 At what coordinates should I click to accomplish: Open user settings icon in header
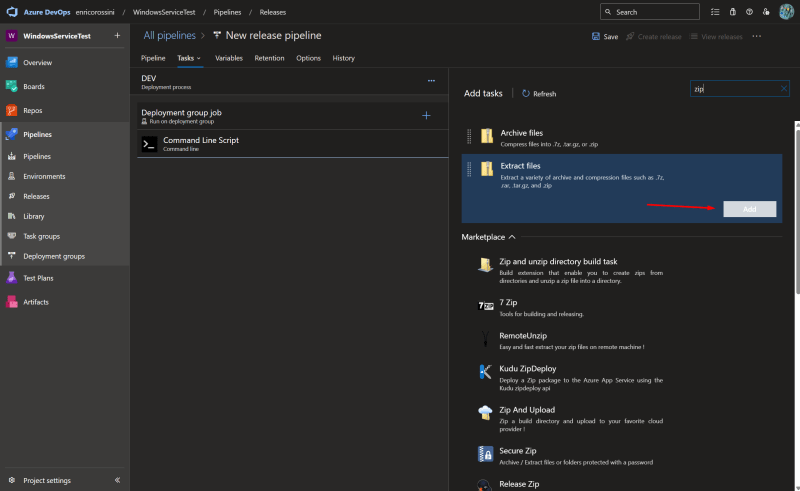click(x=766, y=12)
